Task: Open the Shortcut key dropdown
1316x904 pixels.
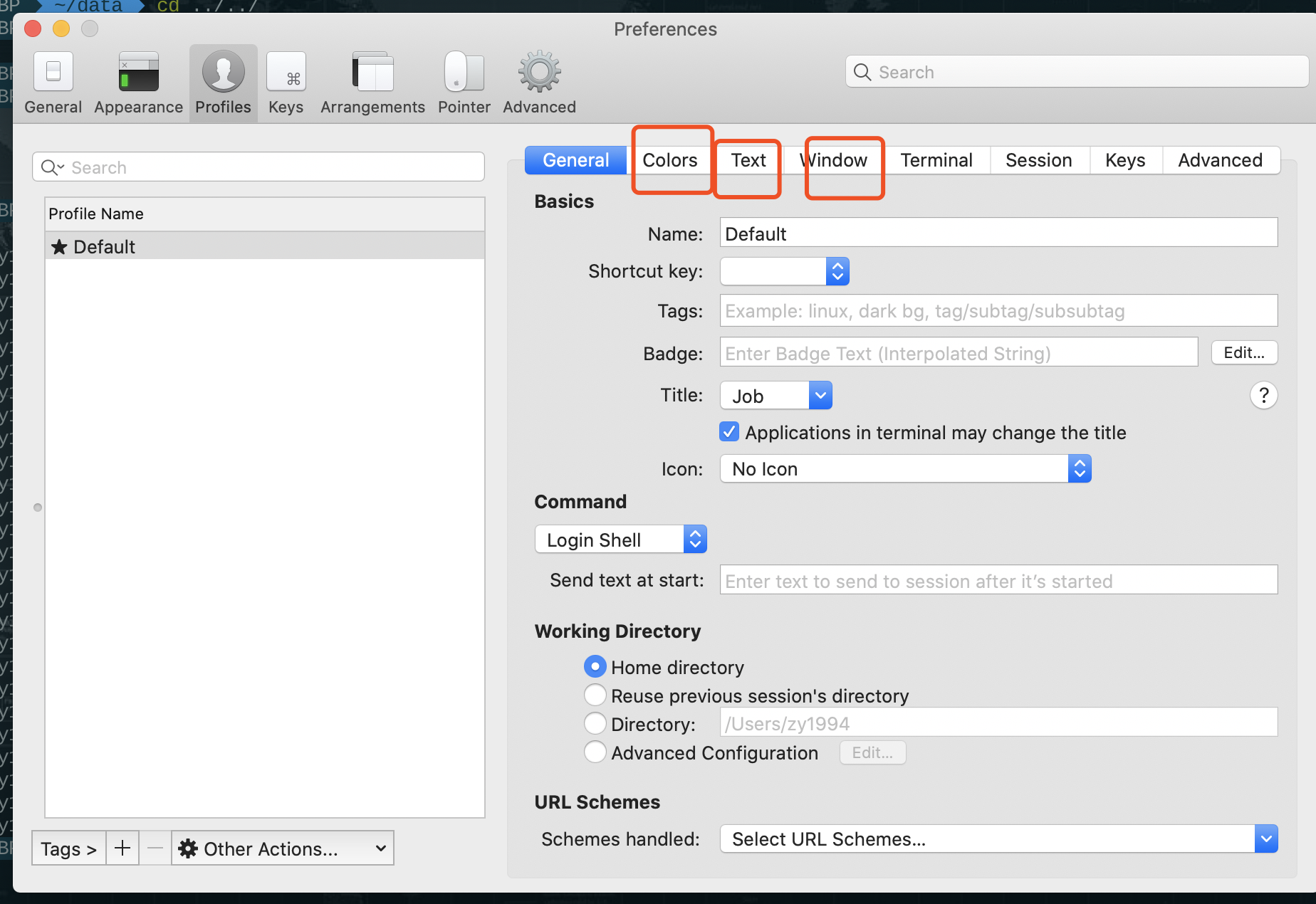Action: point(785,271)
